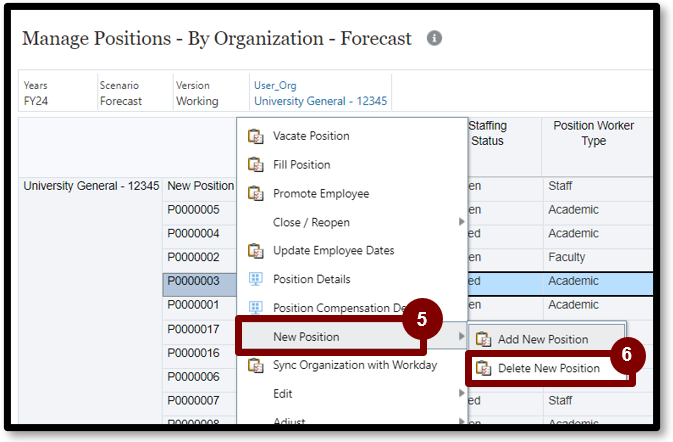Open University General - 12345 organization selector
The width and height of the screenshot is (673, 442).
click(x=320, y=101)
